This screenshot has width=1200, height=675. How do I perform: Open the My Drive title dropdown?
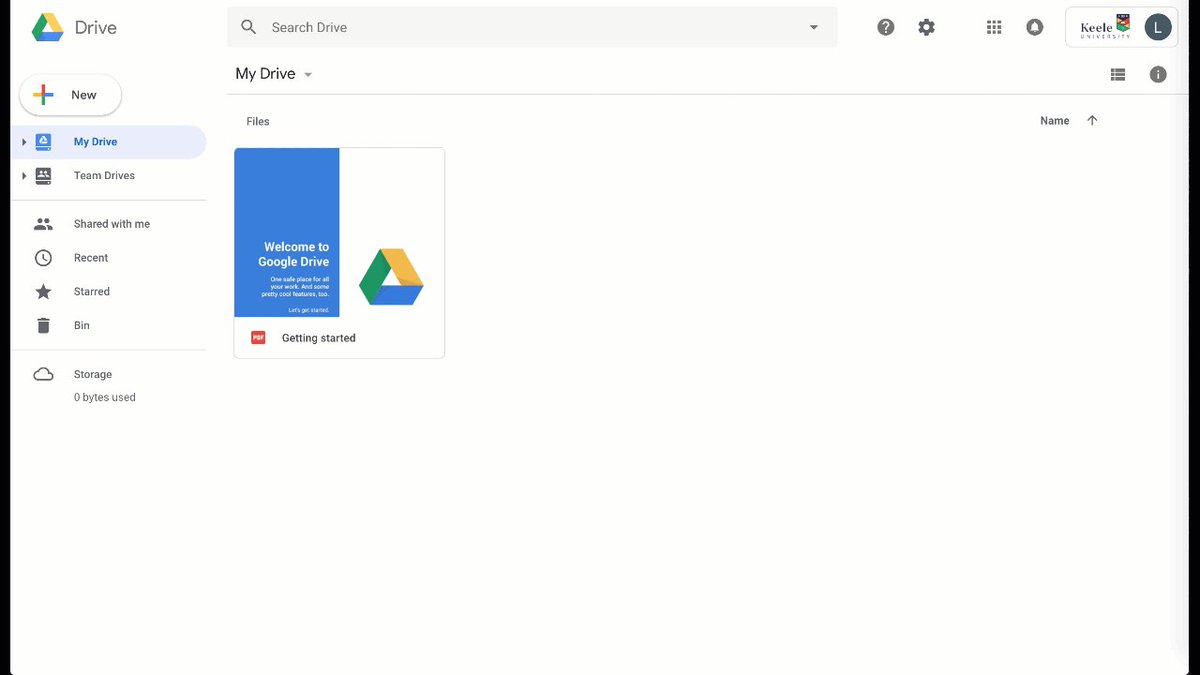click(x=308, y=75)
